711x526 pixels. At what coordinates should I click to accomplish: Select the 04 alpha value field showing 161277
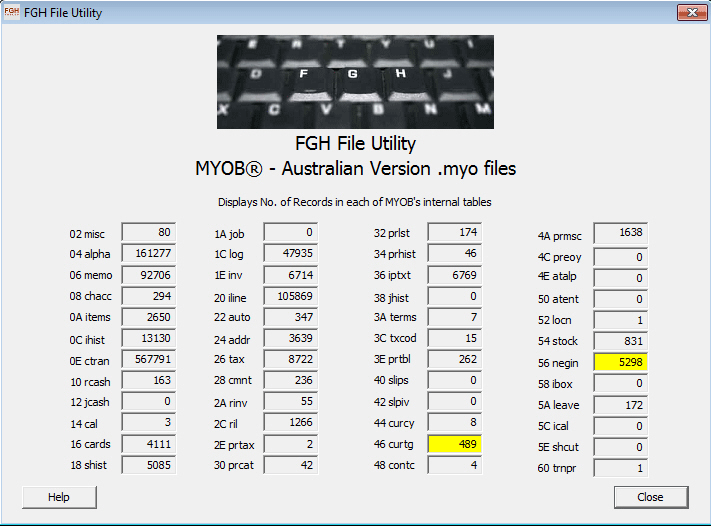148,253
